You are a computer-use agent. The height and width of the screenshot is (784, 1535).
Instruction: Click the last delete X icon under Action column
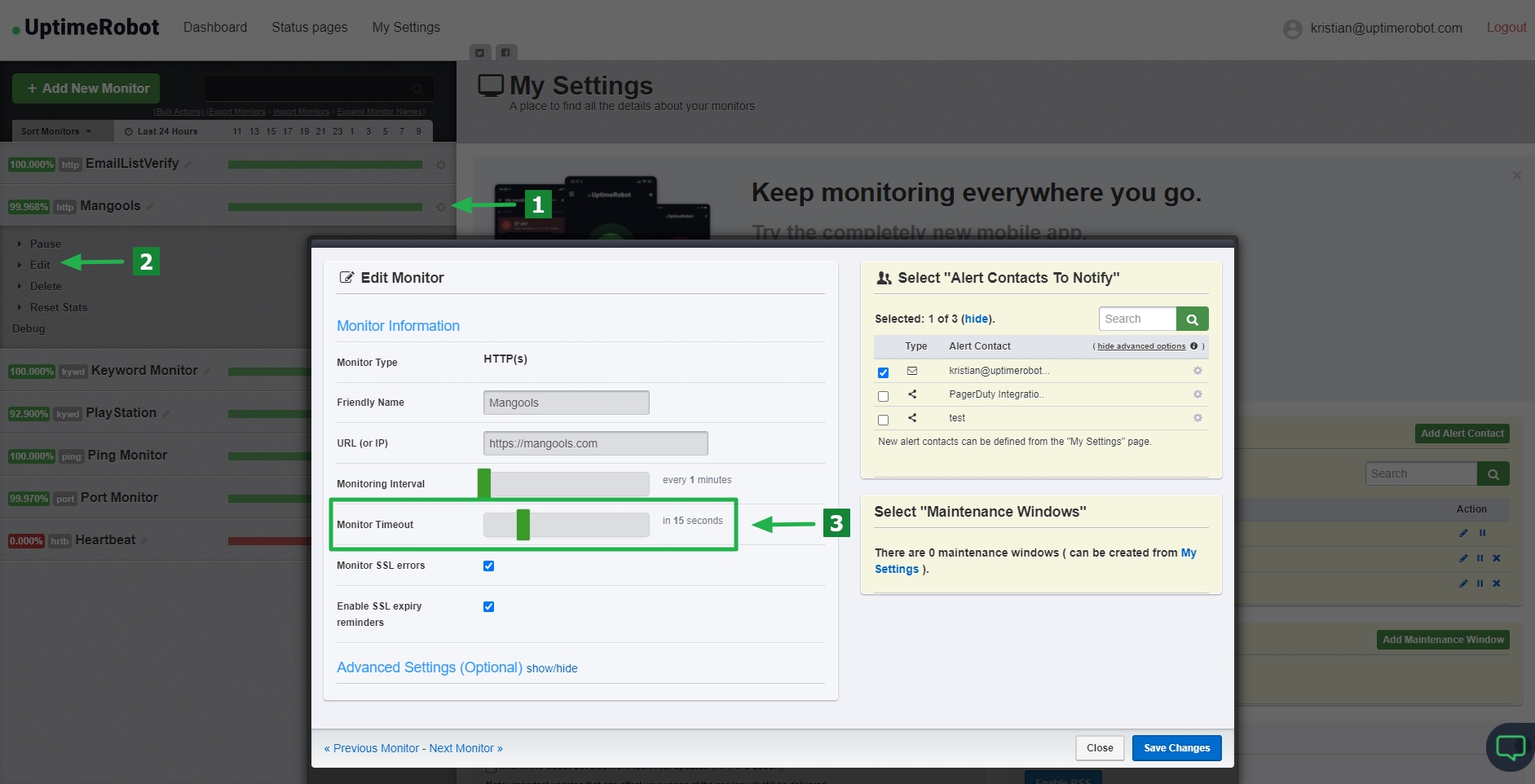point(1497,584)
